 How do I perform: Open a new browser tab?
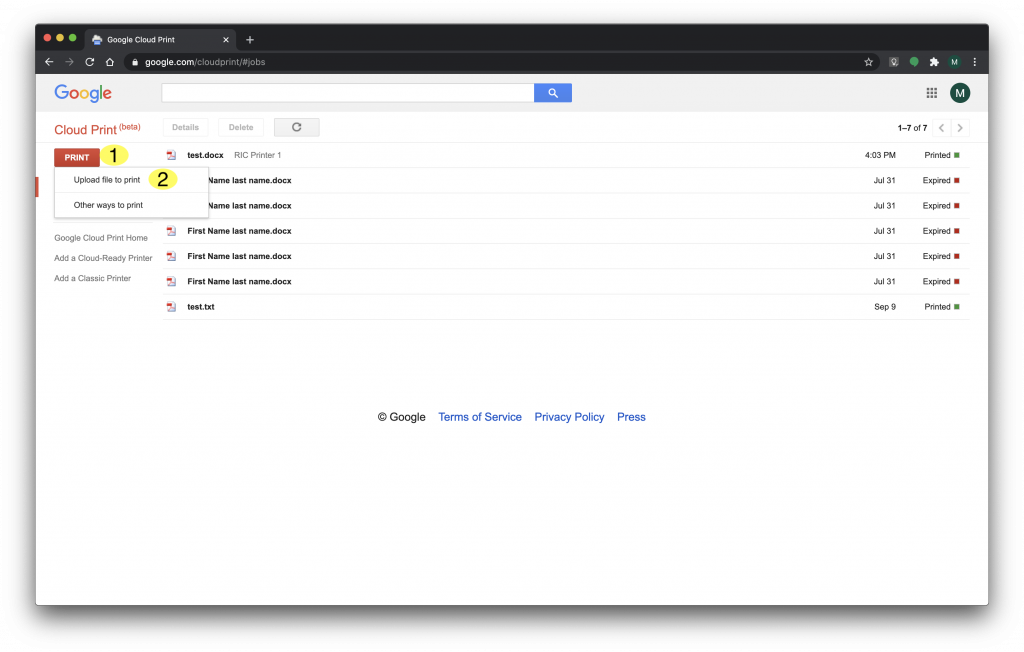tap(249, 40)
